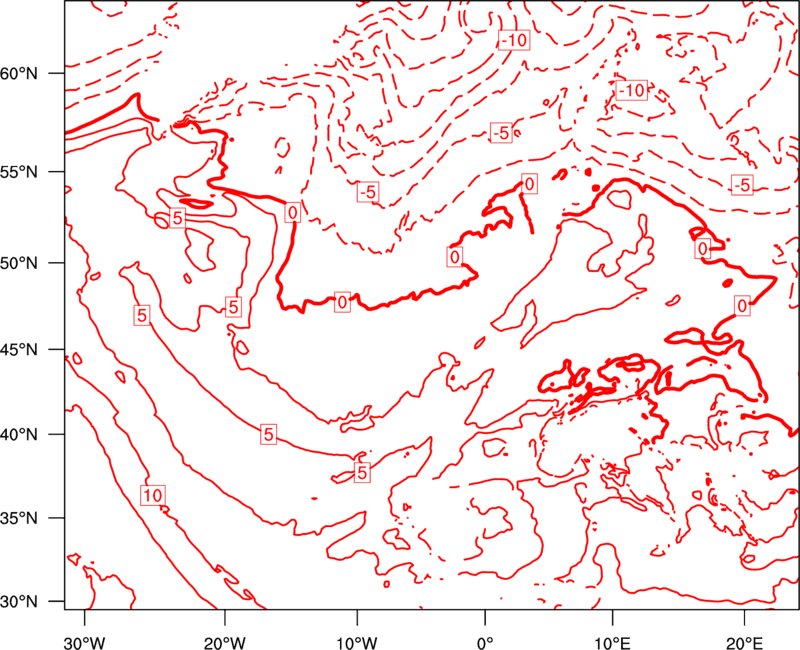Image resolution: width=800 pixels, height=650 pixels.
Task: Pick the 20°E longitude axis label
Action: click(x=744, y=642)
